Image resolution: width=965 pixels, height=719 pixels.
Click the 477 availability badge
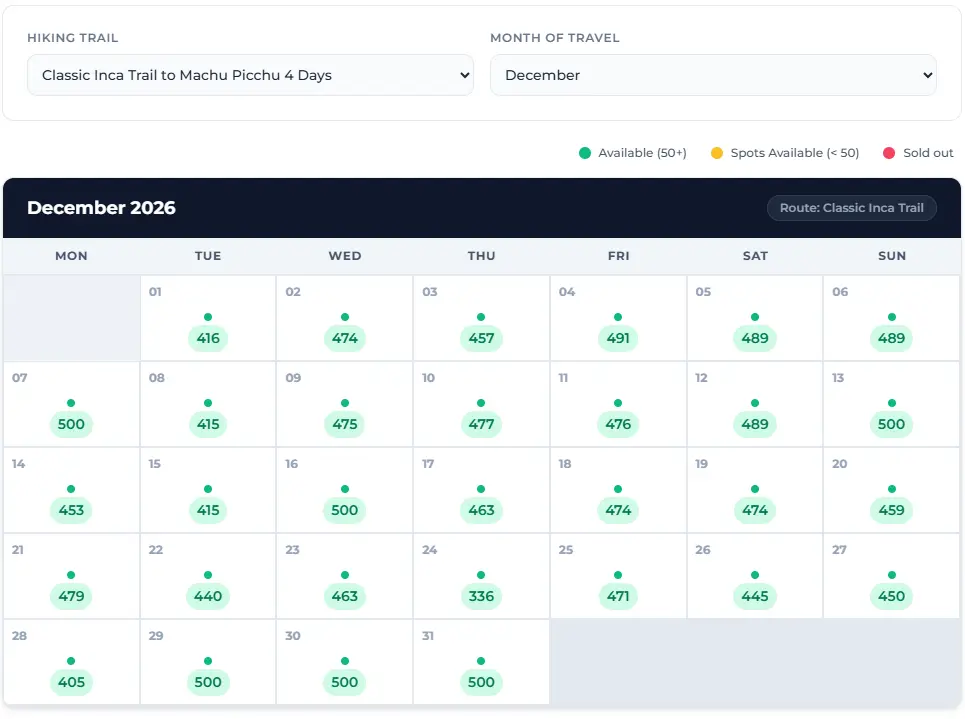(481, 424)
